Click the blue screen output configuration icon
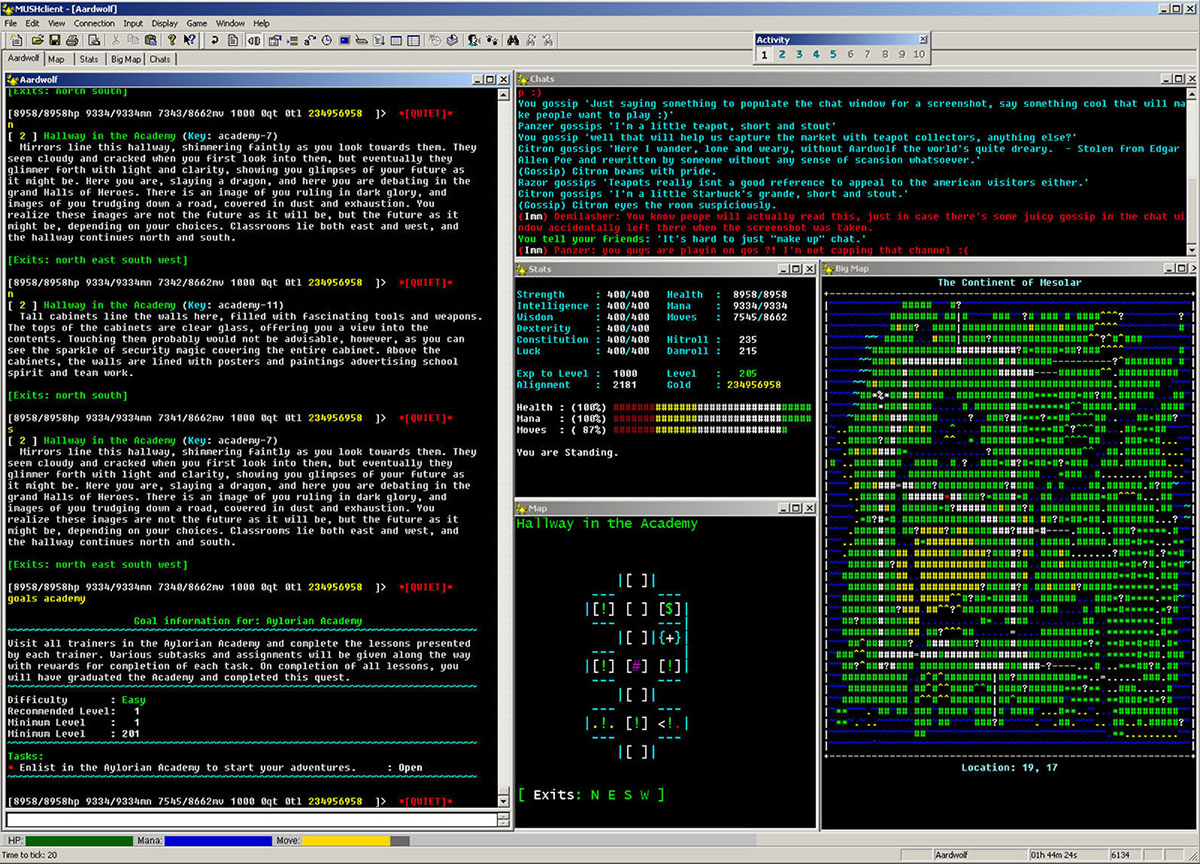The height and width of the screenshot is (864, 1200). coord(344,40)
